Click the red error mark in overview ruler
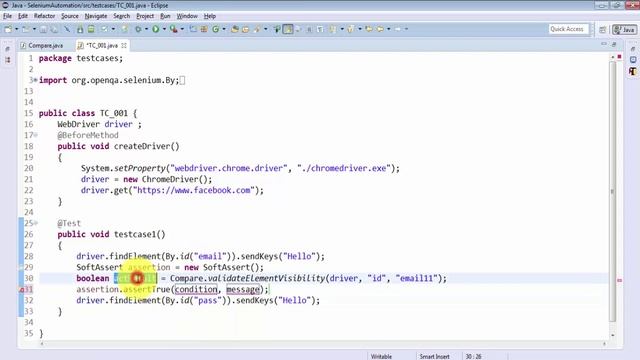Image resolution: width=640 pixels, height=360 pixels. (x=619, y=280)
